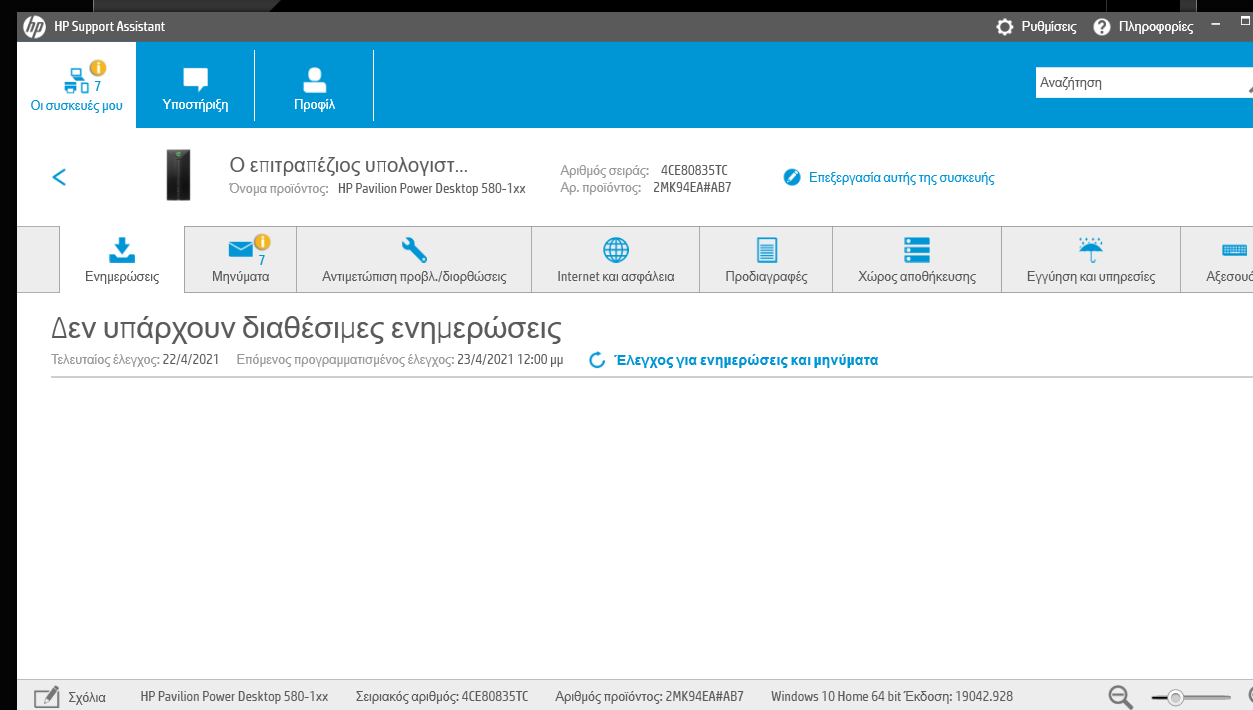
Task: Select the Internet και ασφάλεια tab
Action: tap(615, 260)
